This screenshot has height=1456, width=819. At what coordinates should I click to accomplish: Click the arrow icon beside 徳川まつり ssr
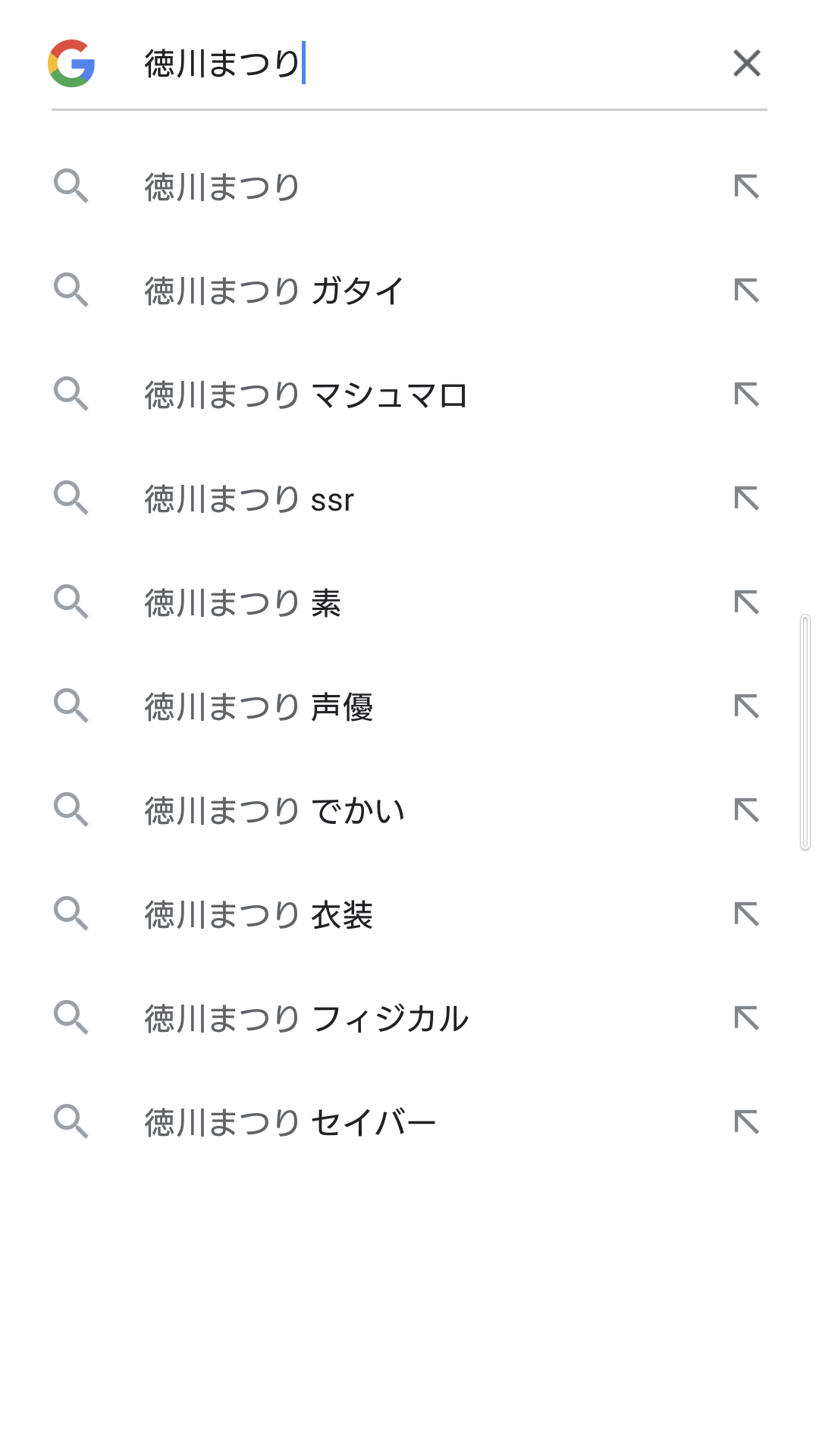click(746, 498)
